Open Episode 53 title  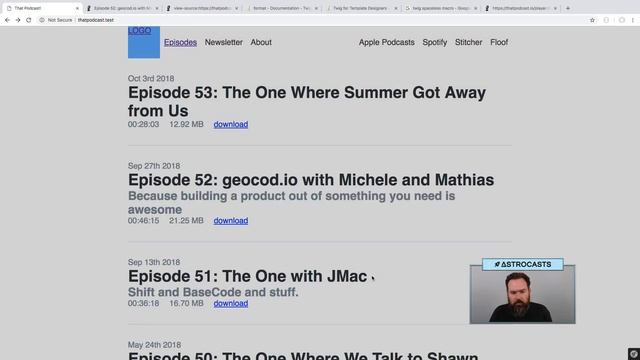point(307,102)
